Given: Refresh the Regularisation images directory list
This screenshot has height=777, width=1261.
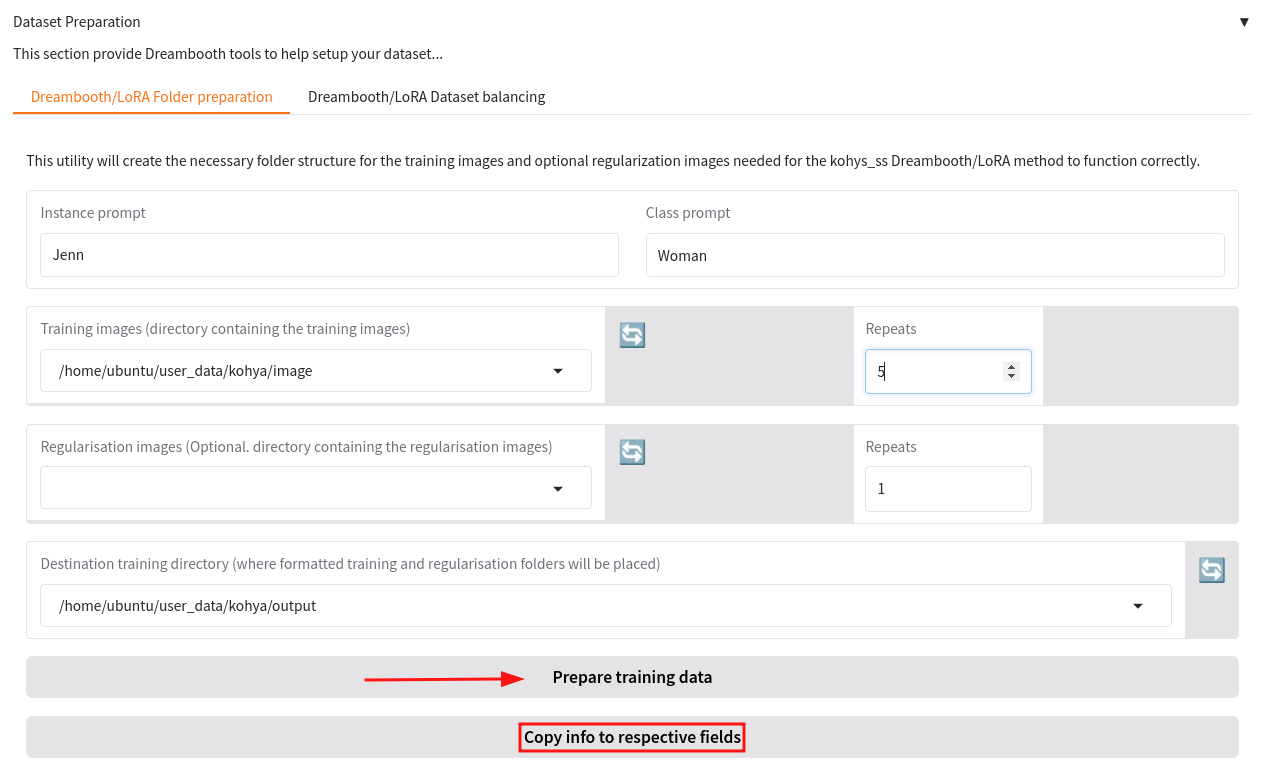Looking at the screenshot, I should [x=632, y=452].
